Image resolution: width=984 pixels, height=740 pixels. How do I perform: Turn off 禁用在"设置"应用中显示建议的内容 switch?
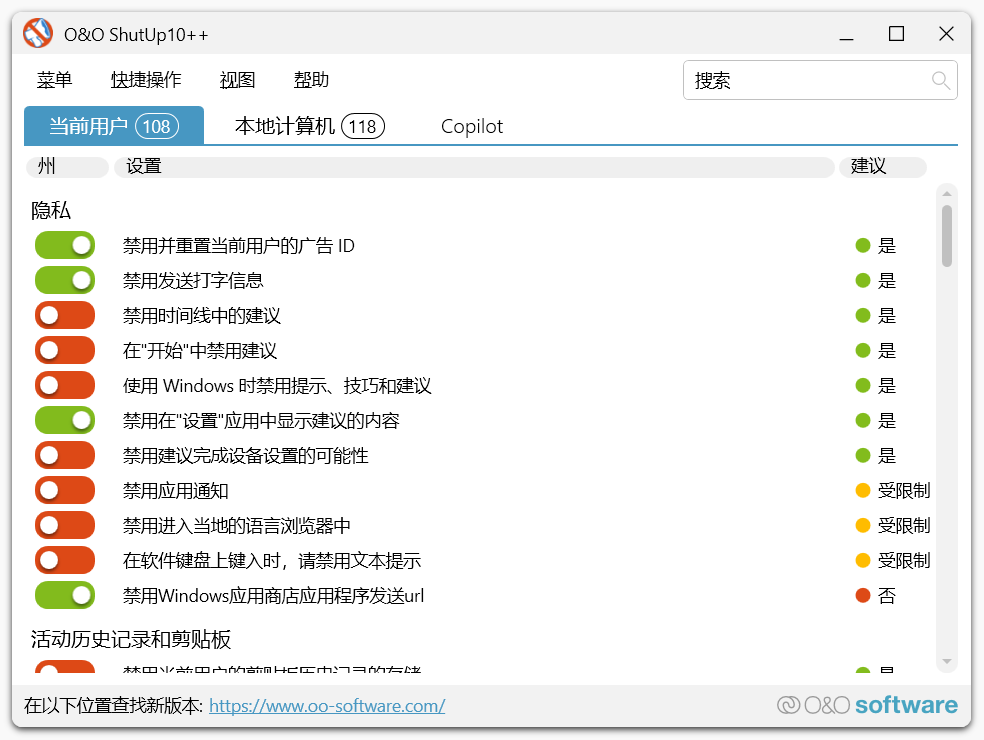pos(65,421)
